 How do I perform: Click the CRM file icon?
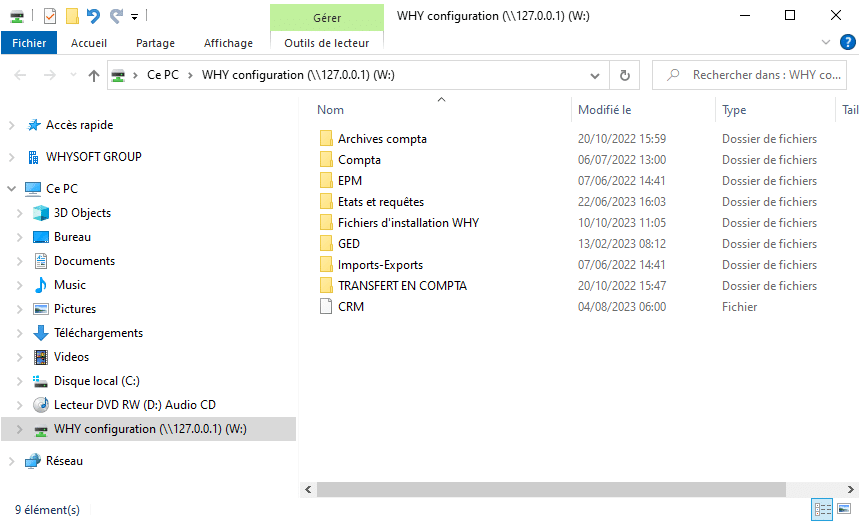[x=326, y=307]
